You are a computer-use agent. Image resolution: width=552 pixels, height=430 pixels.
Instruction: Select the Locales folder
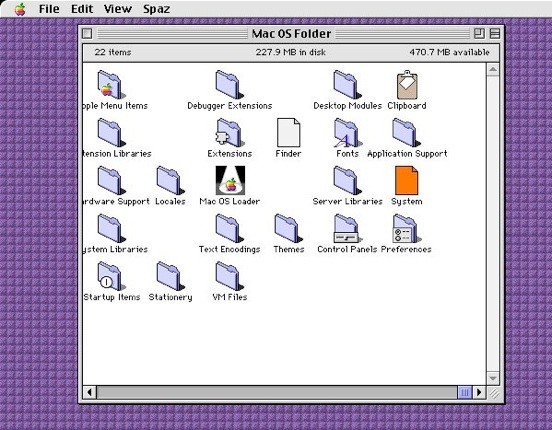(x=170, y=180)
